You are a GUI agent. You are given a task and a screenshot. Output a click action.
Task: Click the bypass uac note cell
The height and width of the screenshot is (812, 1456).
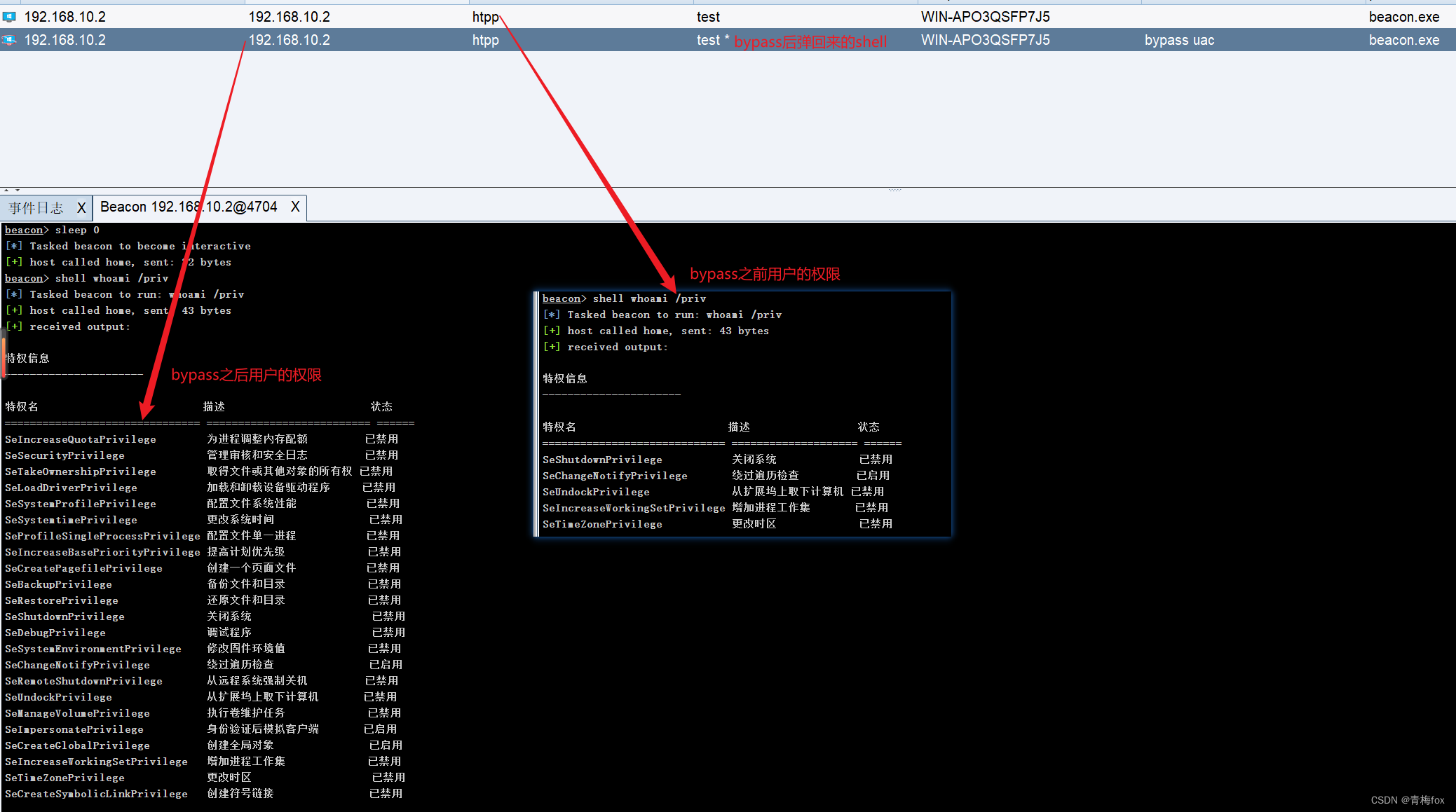point(1179,40)
